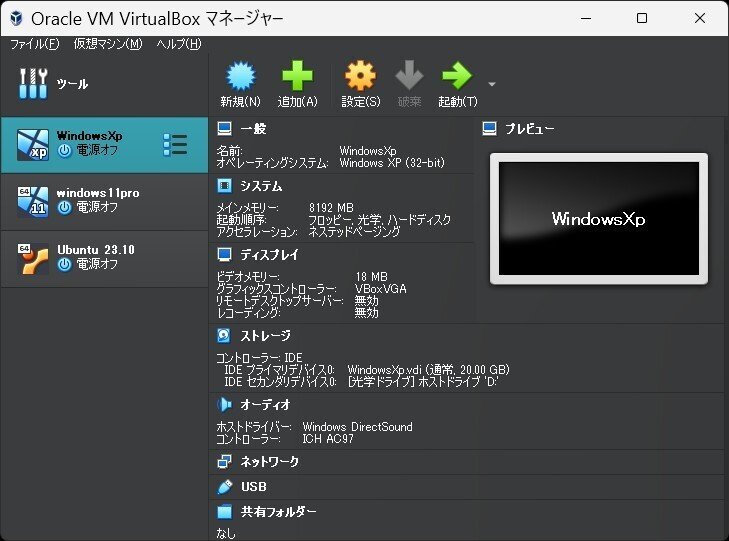Select the windows11pro virtual machine

pyautogui.click(x=105, y=202)
